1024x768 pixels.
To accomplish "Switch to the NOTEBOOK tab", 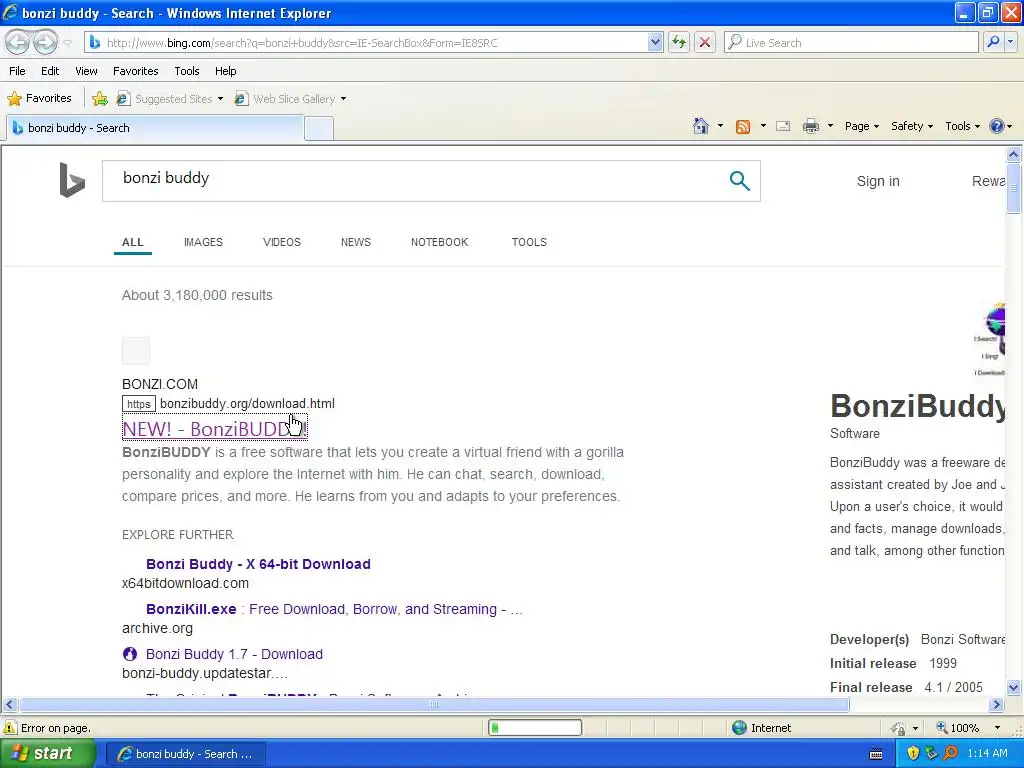I will [440, 242].
